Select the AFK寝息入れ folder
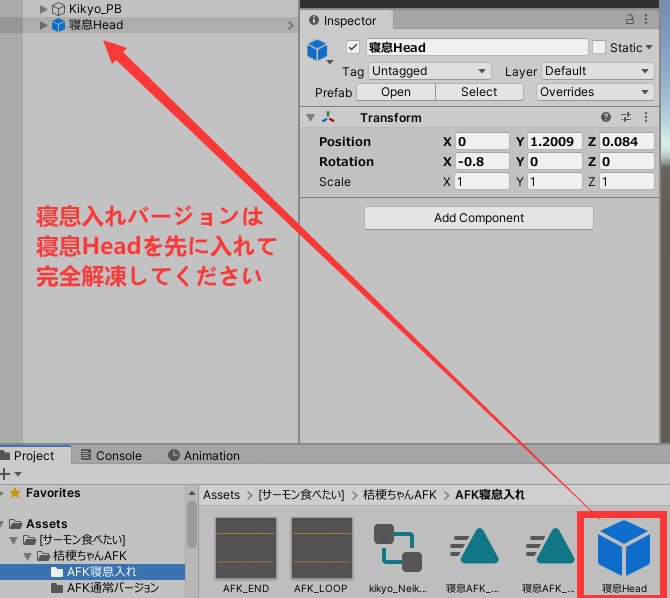This screenshot has width=670, height=598. pos(92,572)
